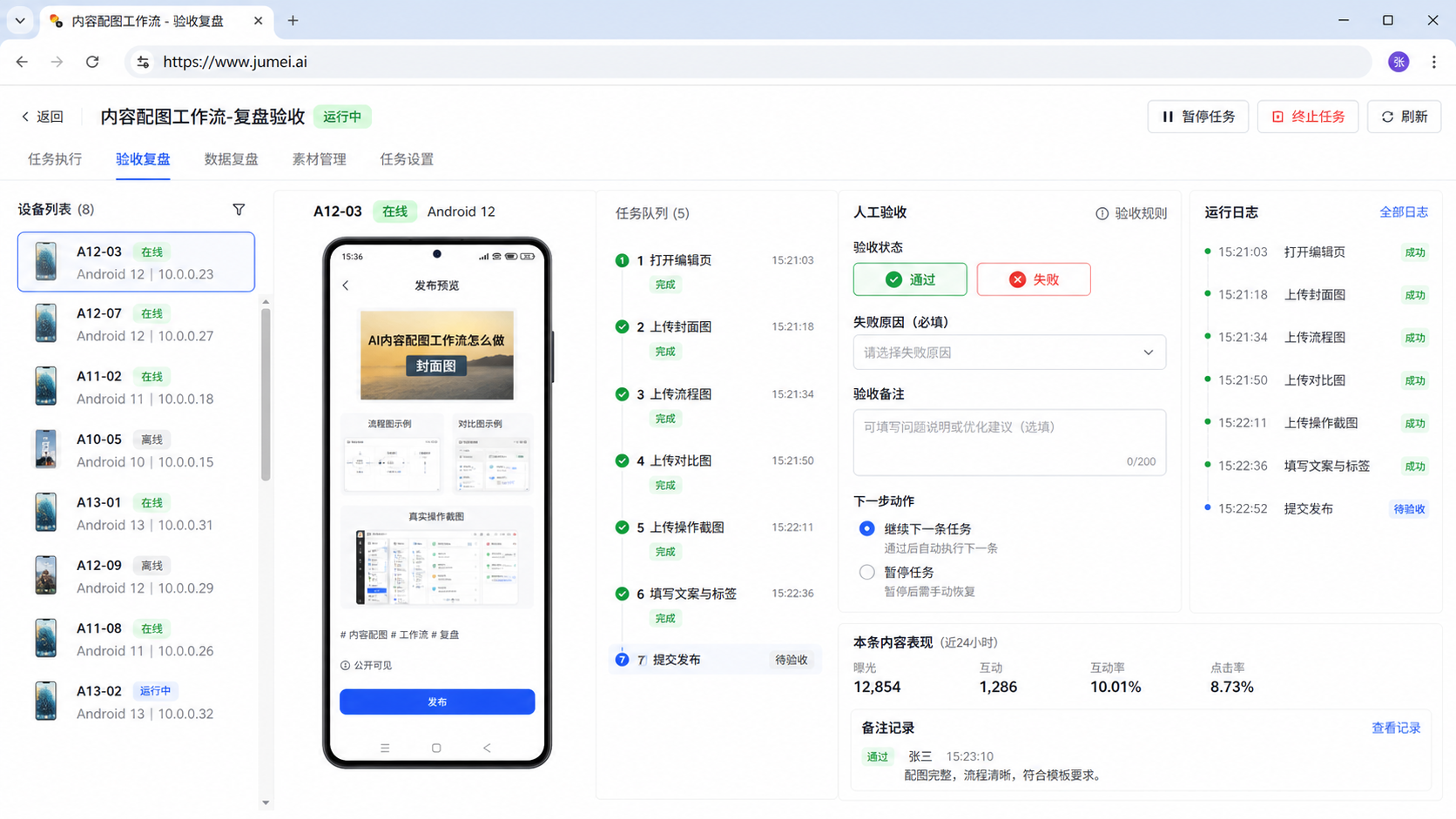Screen dimensions: 1456x819
Task: Switch to the 任务执行 tab
Action: 55,159
